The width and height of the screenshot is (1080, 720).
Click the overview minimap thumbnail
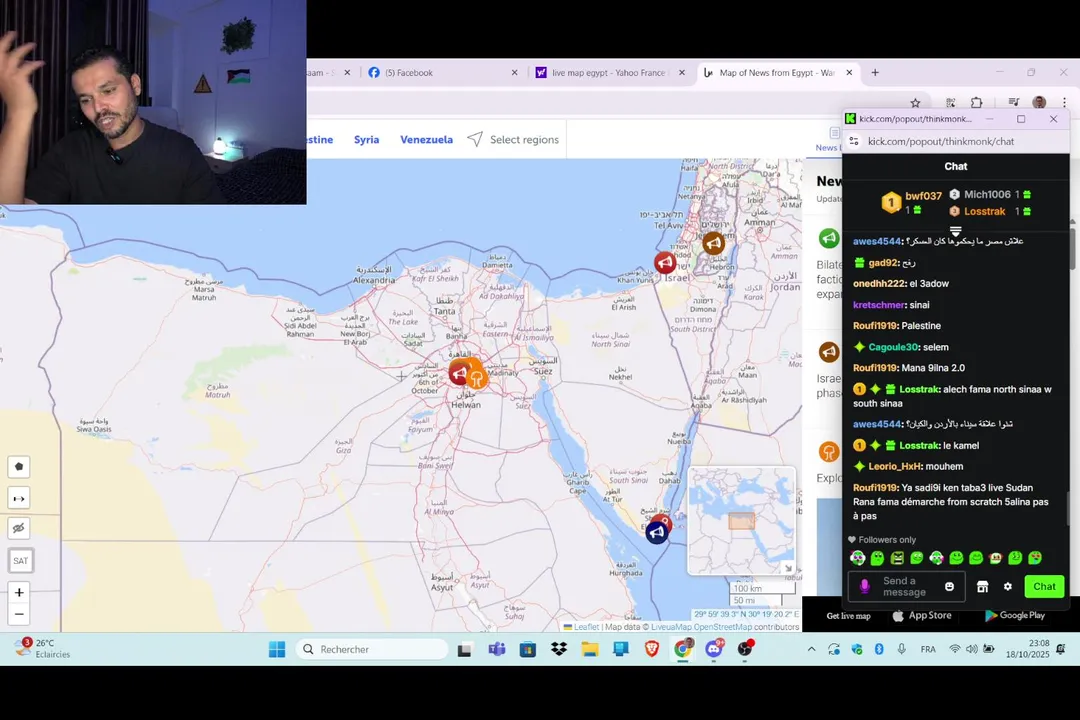[741, 520]
